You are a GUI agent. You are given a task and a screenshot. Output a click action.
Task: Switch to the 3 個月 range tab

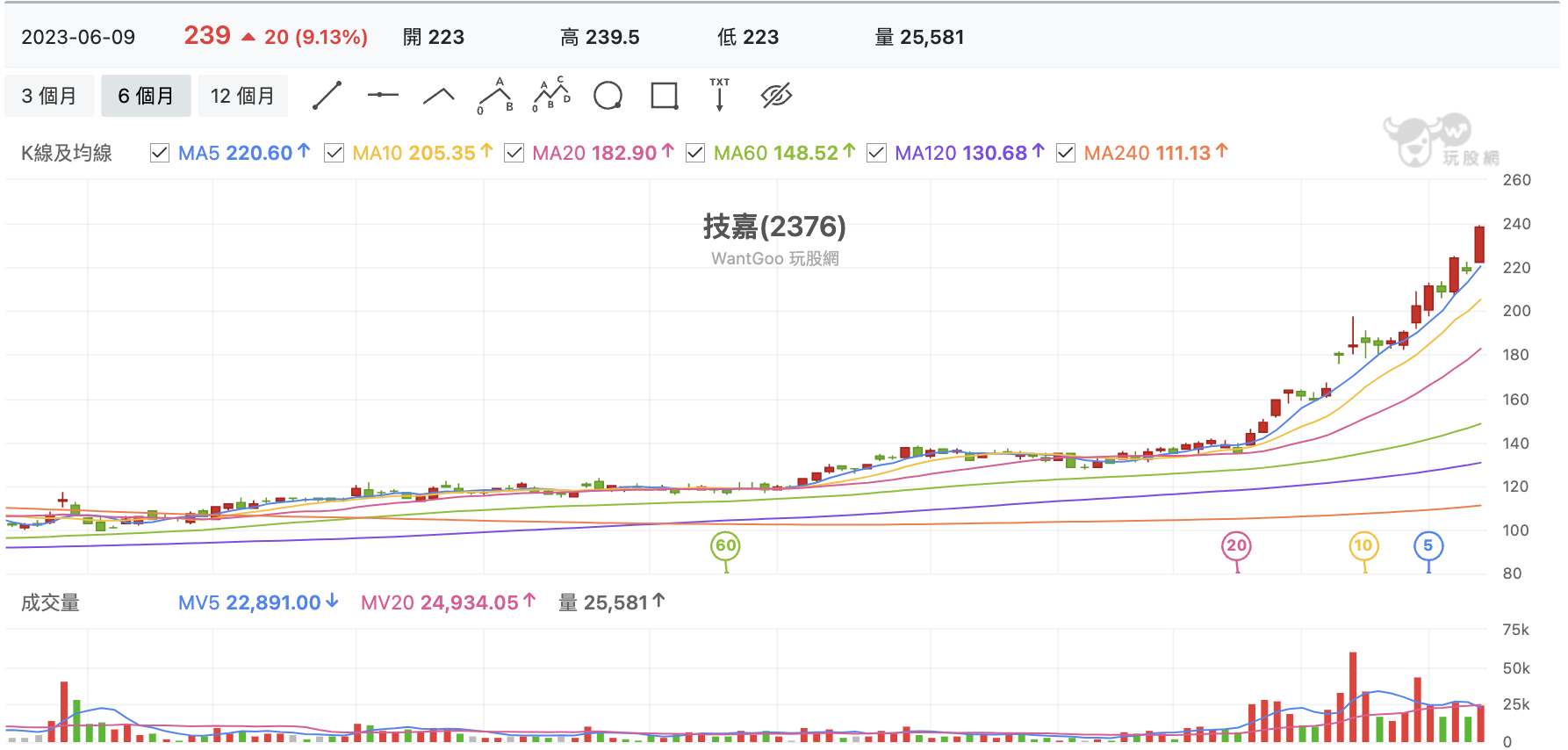click(49, 96)
